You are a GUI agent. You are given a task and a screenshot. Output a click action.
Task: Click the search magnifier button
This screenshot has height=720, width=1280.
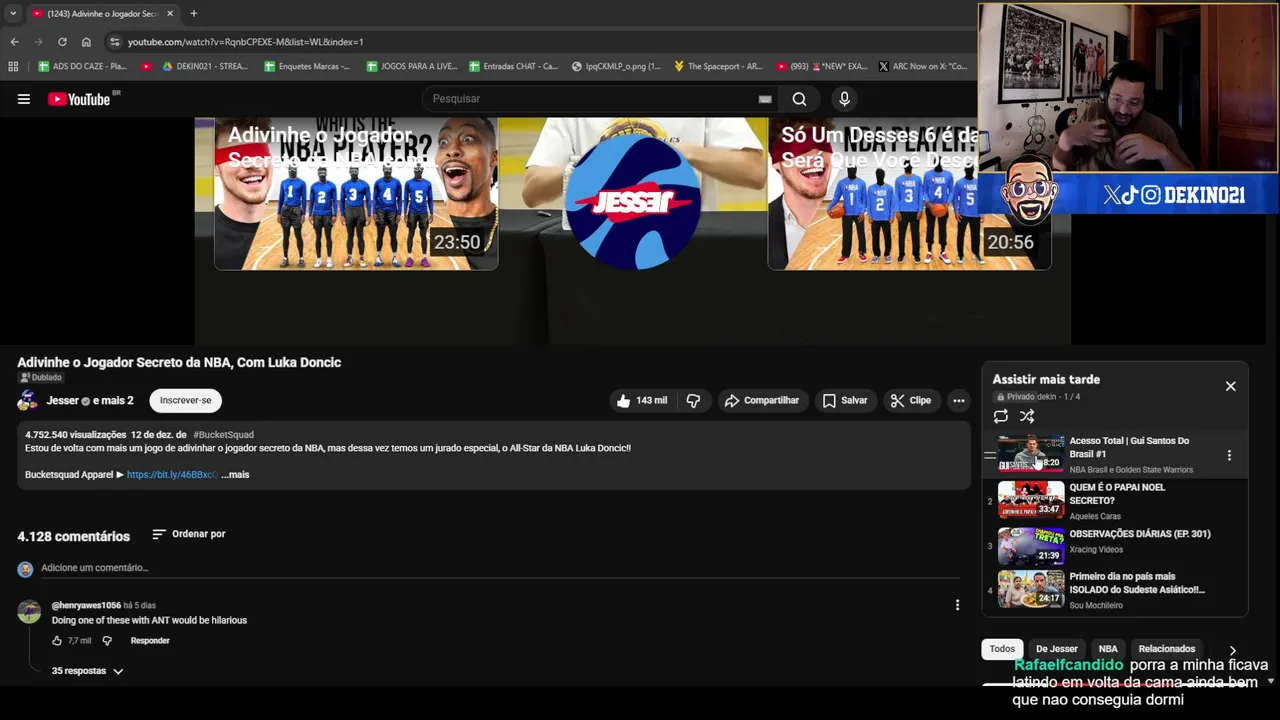coord(799,99)
